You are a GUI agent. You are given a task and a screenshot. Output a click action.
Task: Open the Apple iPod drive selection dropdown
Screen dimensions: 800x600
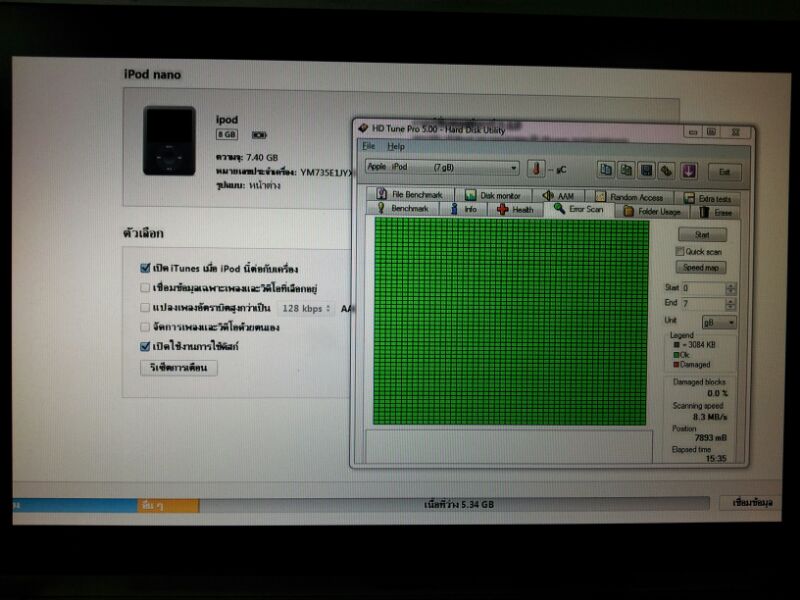tap(441, 168)
